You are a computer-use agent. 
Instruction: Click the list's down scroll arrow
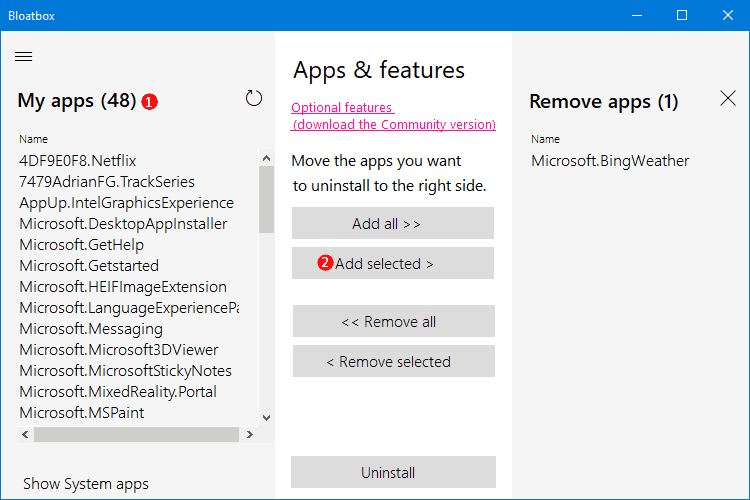[266, 418]
